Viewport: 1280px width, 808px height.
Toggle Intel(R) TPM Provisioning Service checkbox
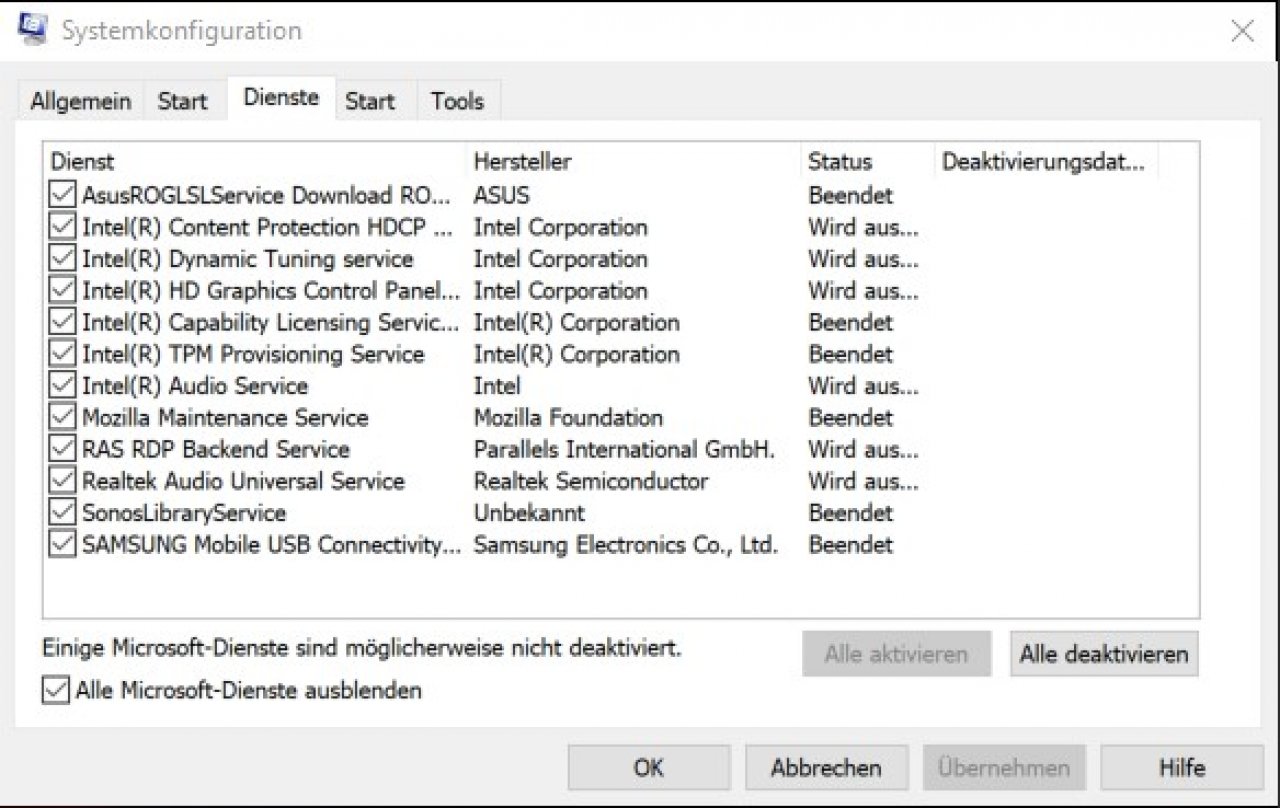click(62, 354)
